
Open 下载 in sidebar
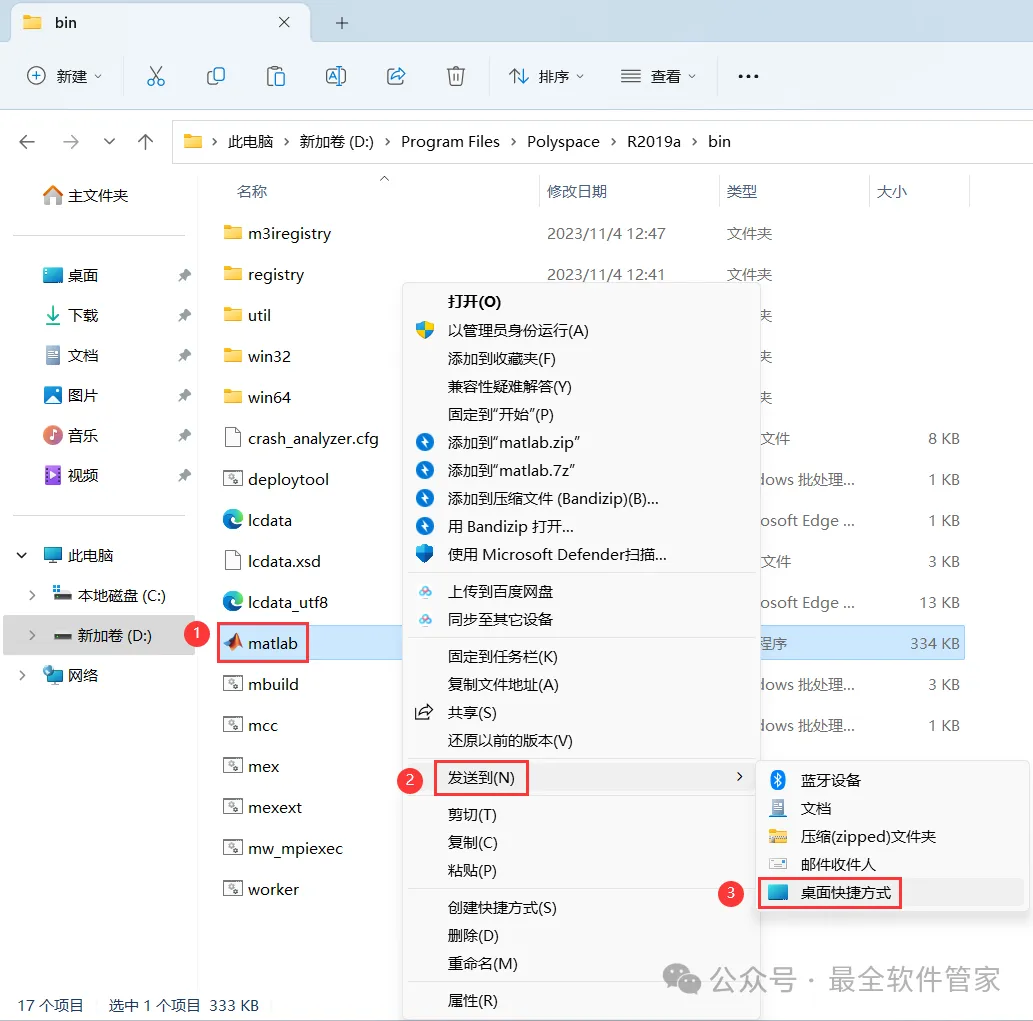click(82, 316)
